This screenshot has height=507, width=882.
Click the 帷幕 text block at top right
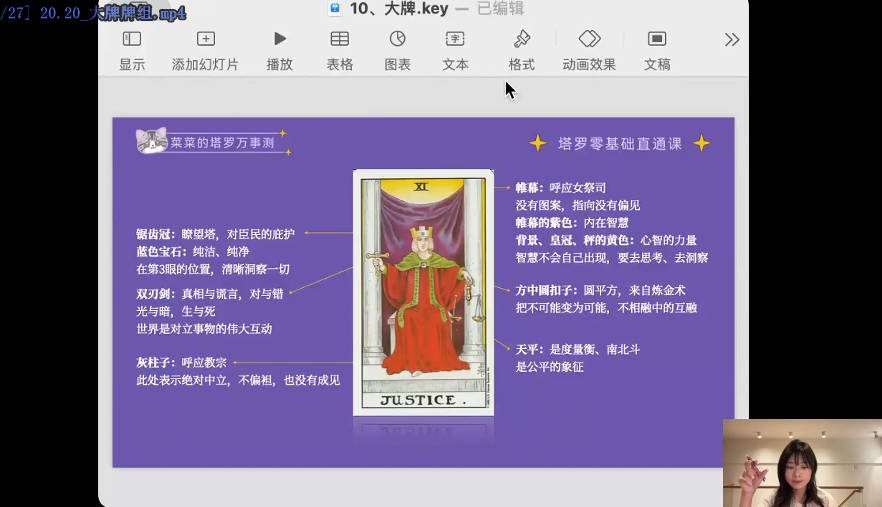click(611, 222)
